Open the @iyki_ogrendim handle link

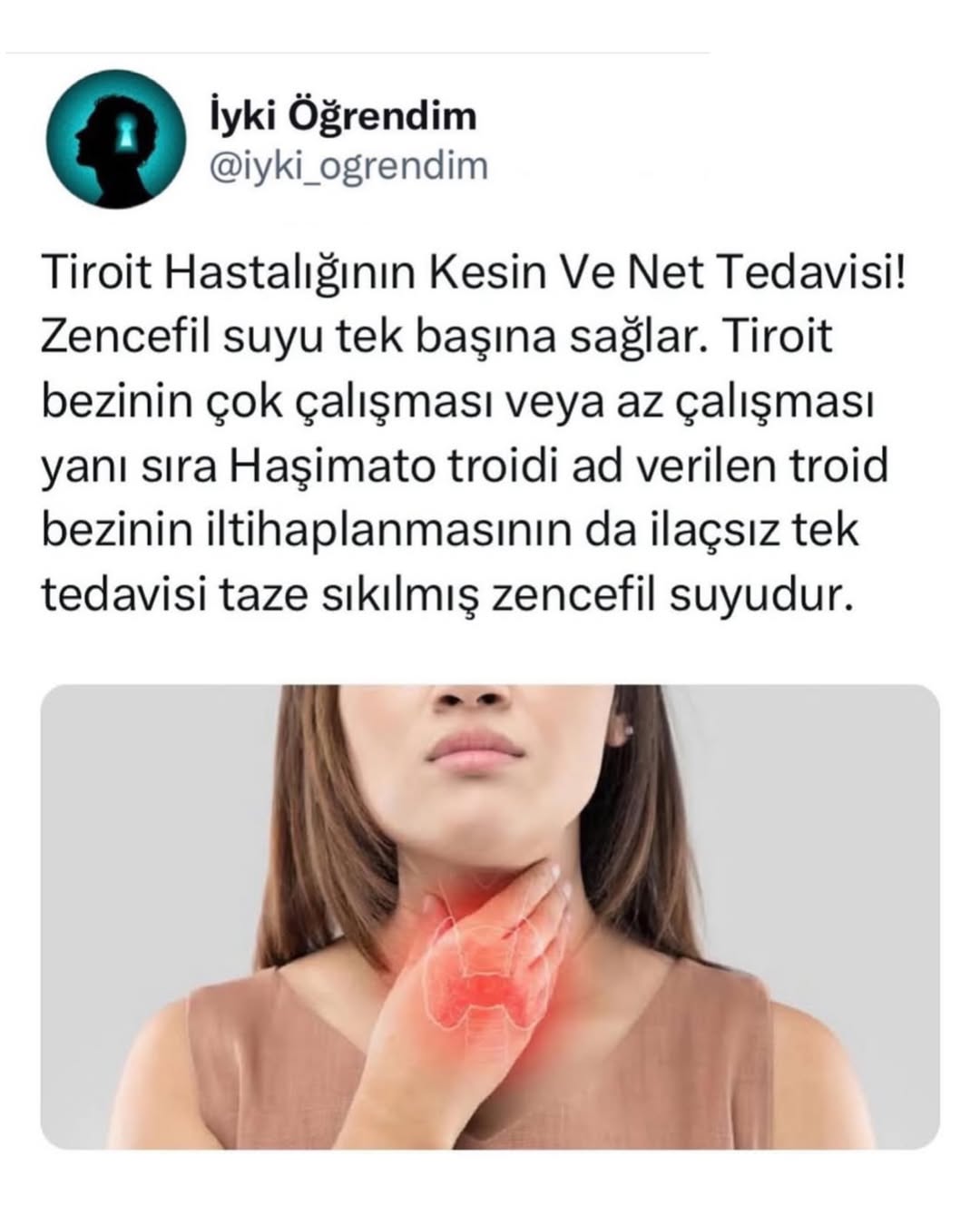(348, 166)
